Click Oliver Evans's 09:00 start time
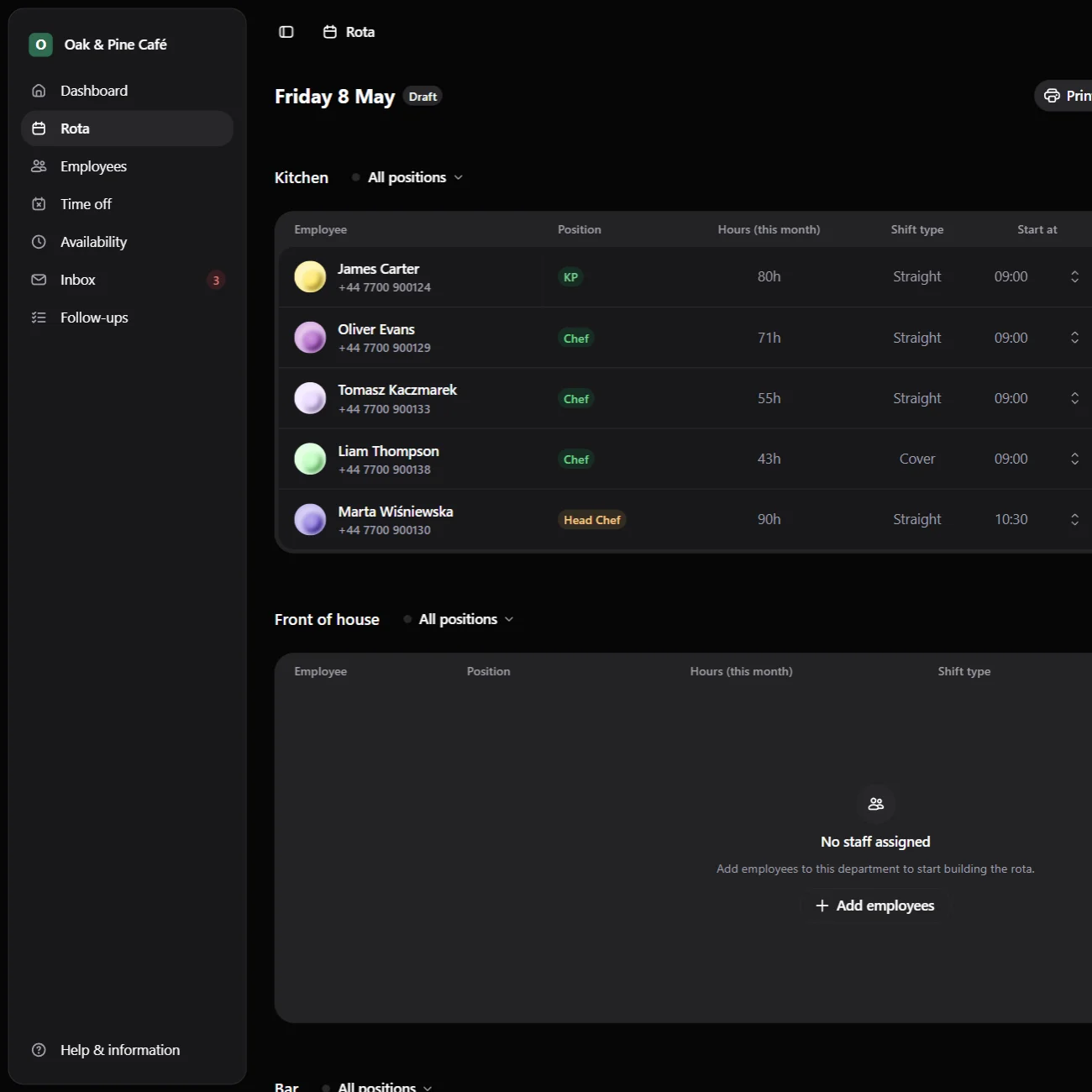The image size is (1092, 1092). click(1011, 338)
